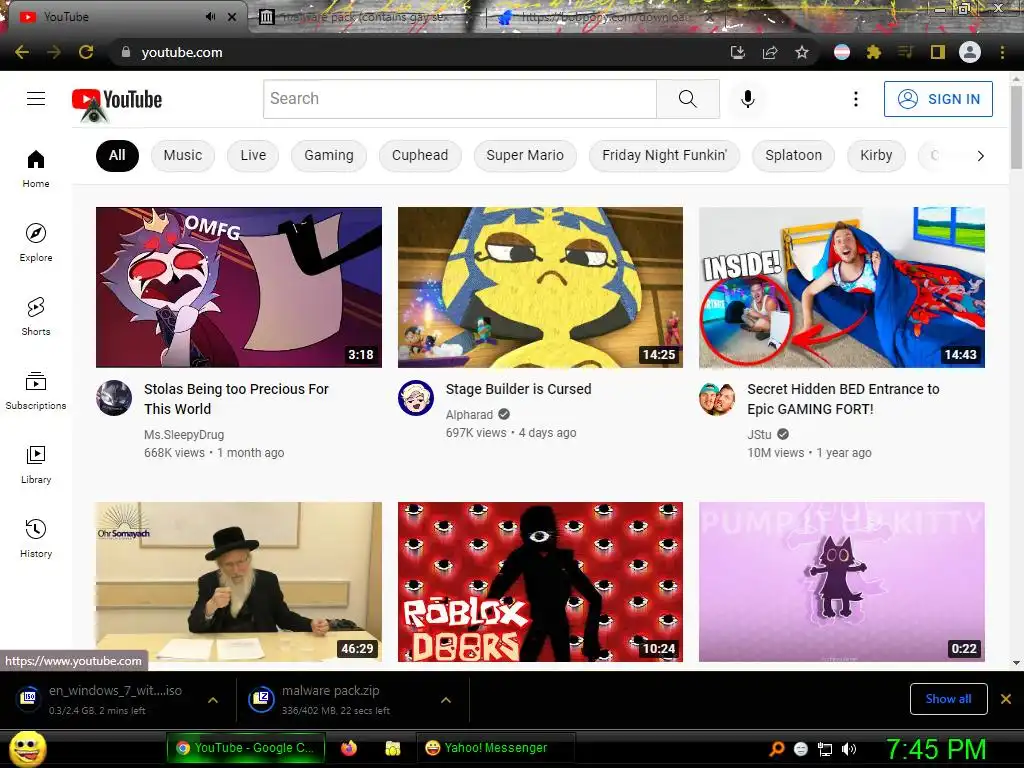Select the All filter chip
The width and height of the screenshot is (1024, 768).
pyautogui.click(x=118, y=155)
